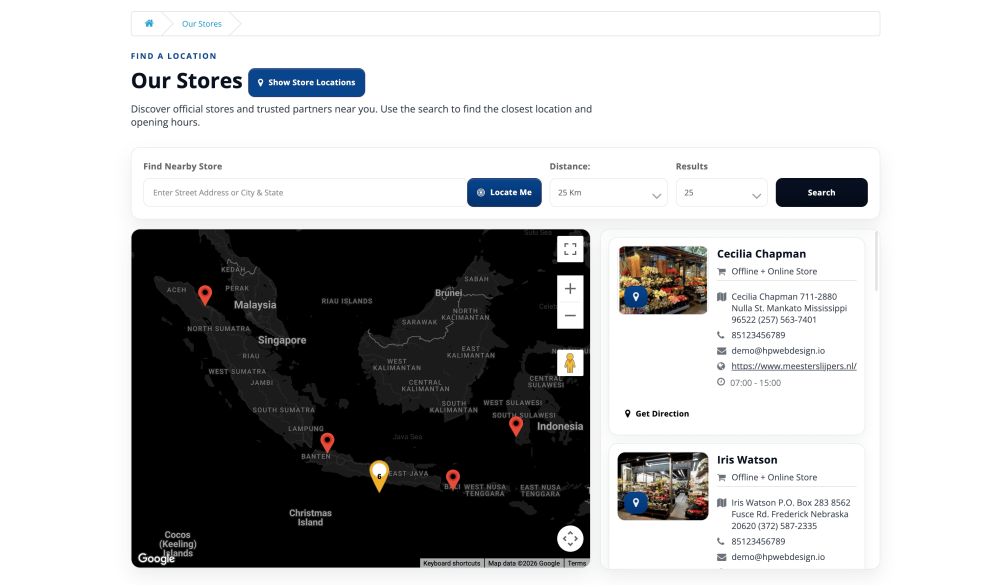Open Iris Watson store thumbnail image
The height and width of the screenshot is (585, 1000).
(662, 486)
